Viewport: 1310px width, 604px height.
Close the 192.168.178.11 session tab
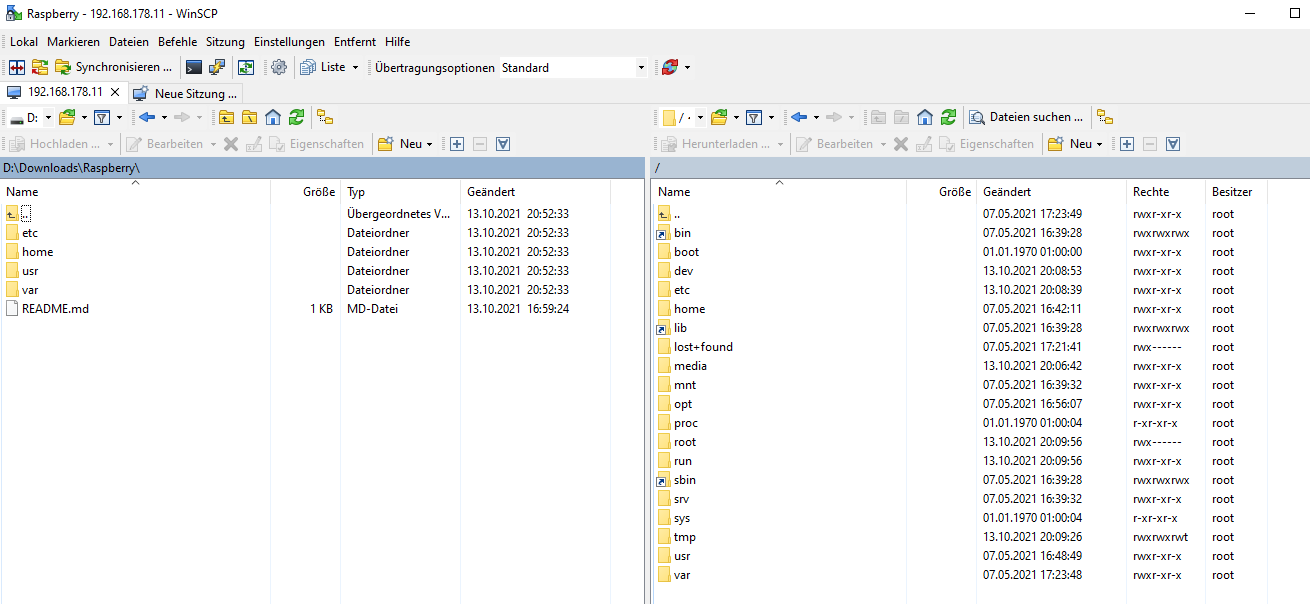click(115, 92)
